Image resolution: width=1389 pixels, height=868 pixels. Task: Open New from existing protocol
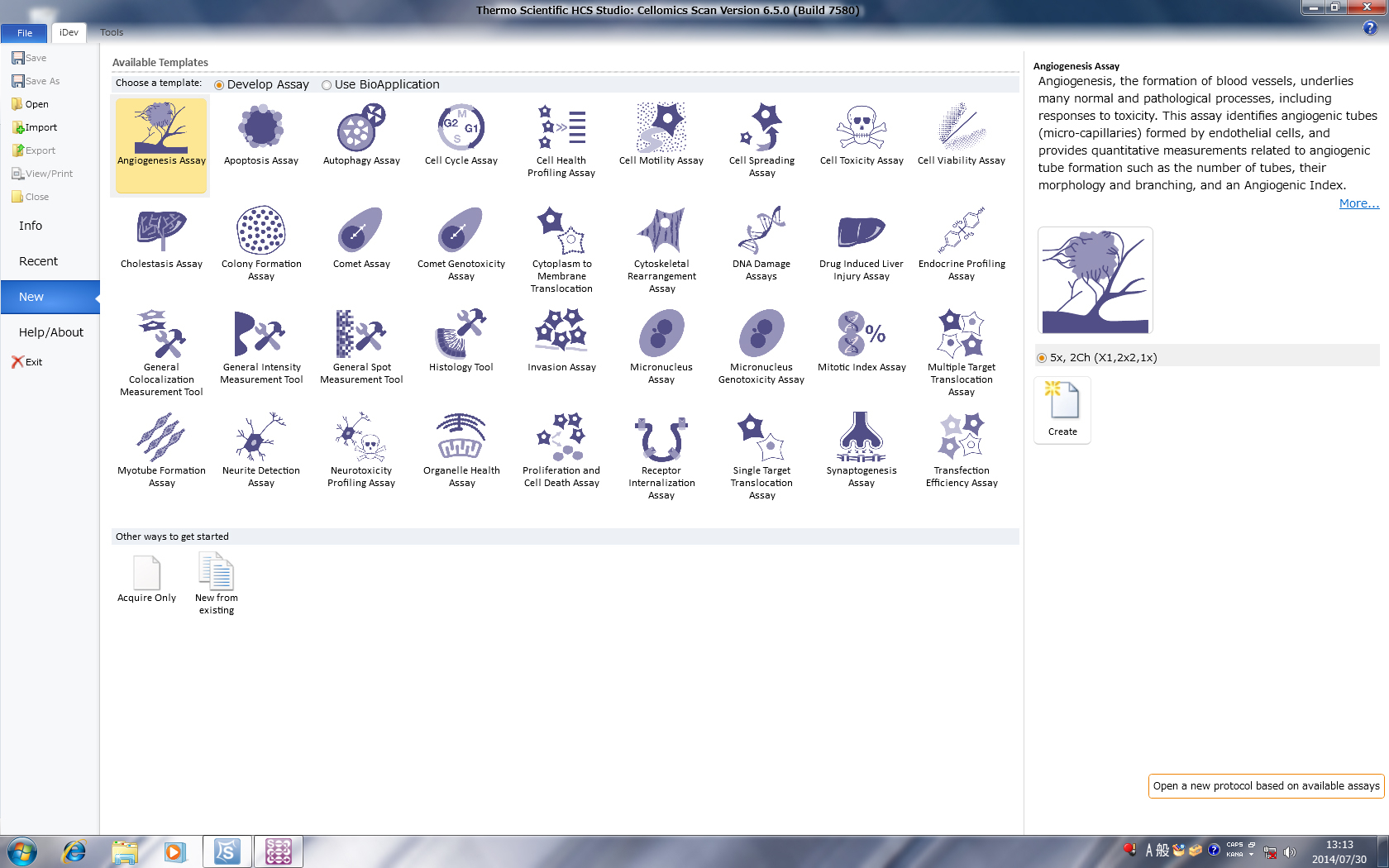tap(216, 584)
